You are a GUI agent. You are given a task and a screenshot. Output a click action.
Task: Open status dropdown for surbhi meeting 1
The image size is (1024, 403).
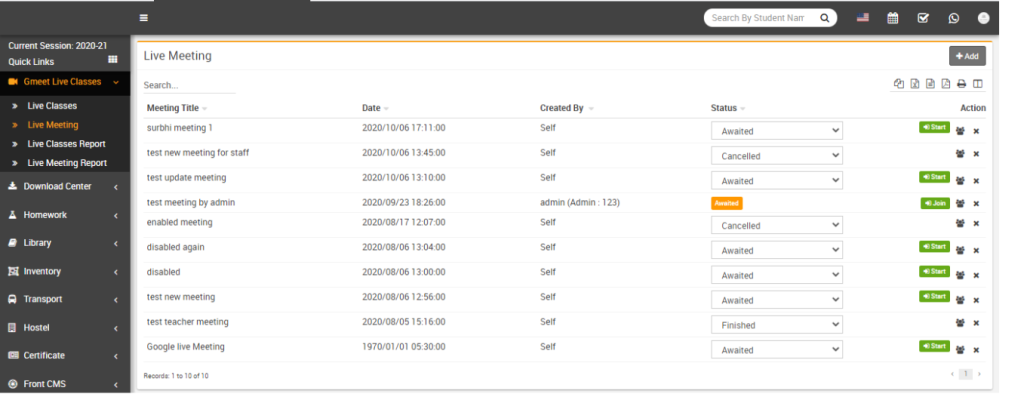coord(776,131)
